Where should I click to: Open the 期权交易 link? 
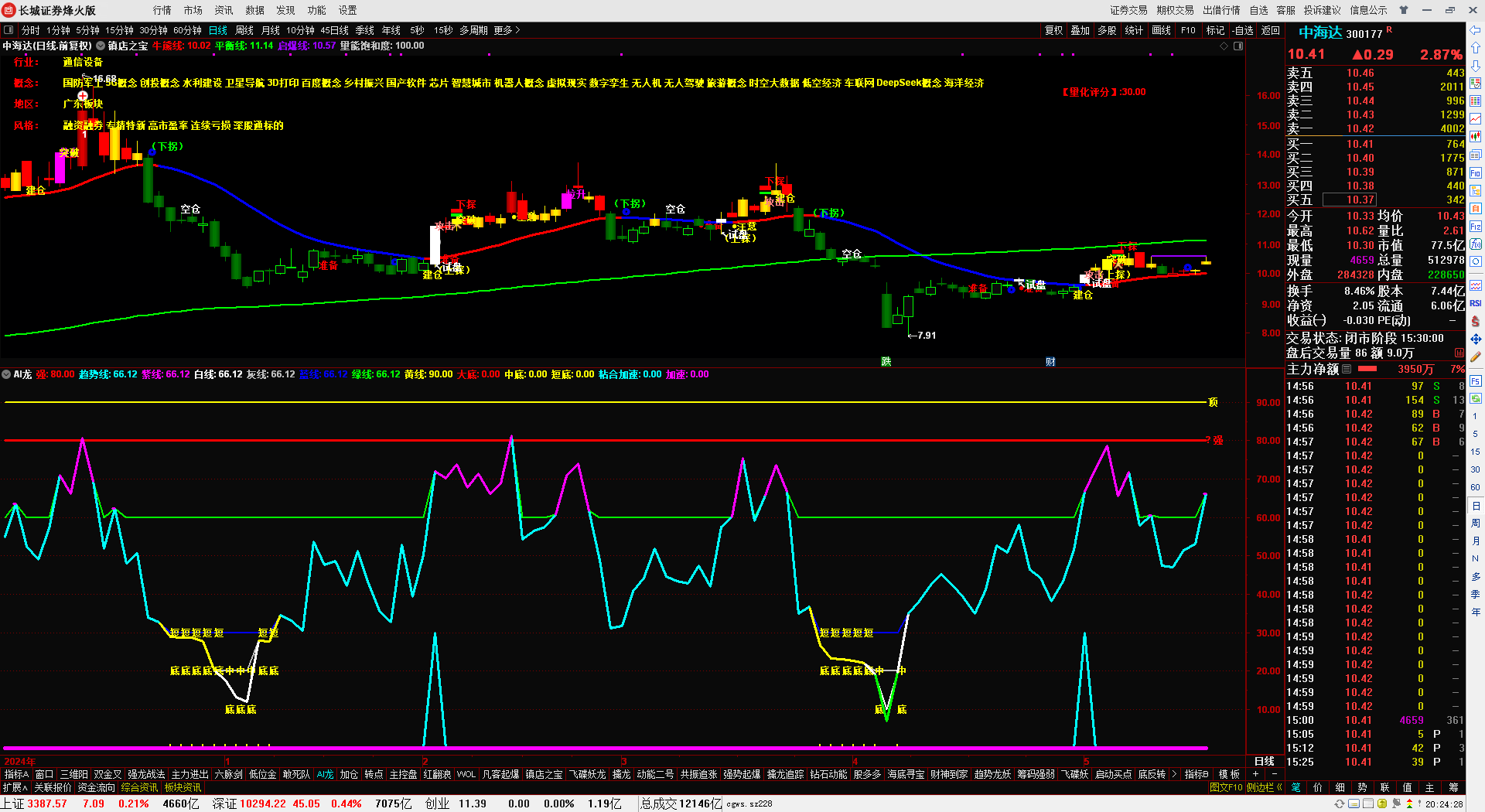pyautogui.click(x=1176, y=10)
